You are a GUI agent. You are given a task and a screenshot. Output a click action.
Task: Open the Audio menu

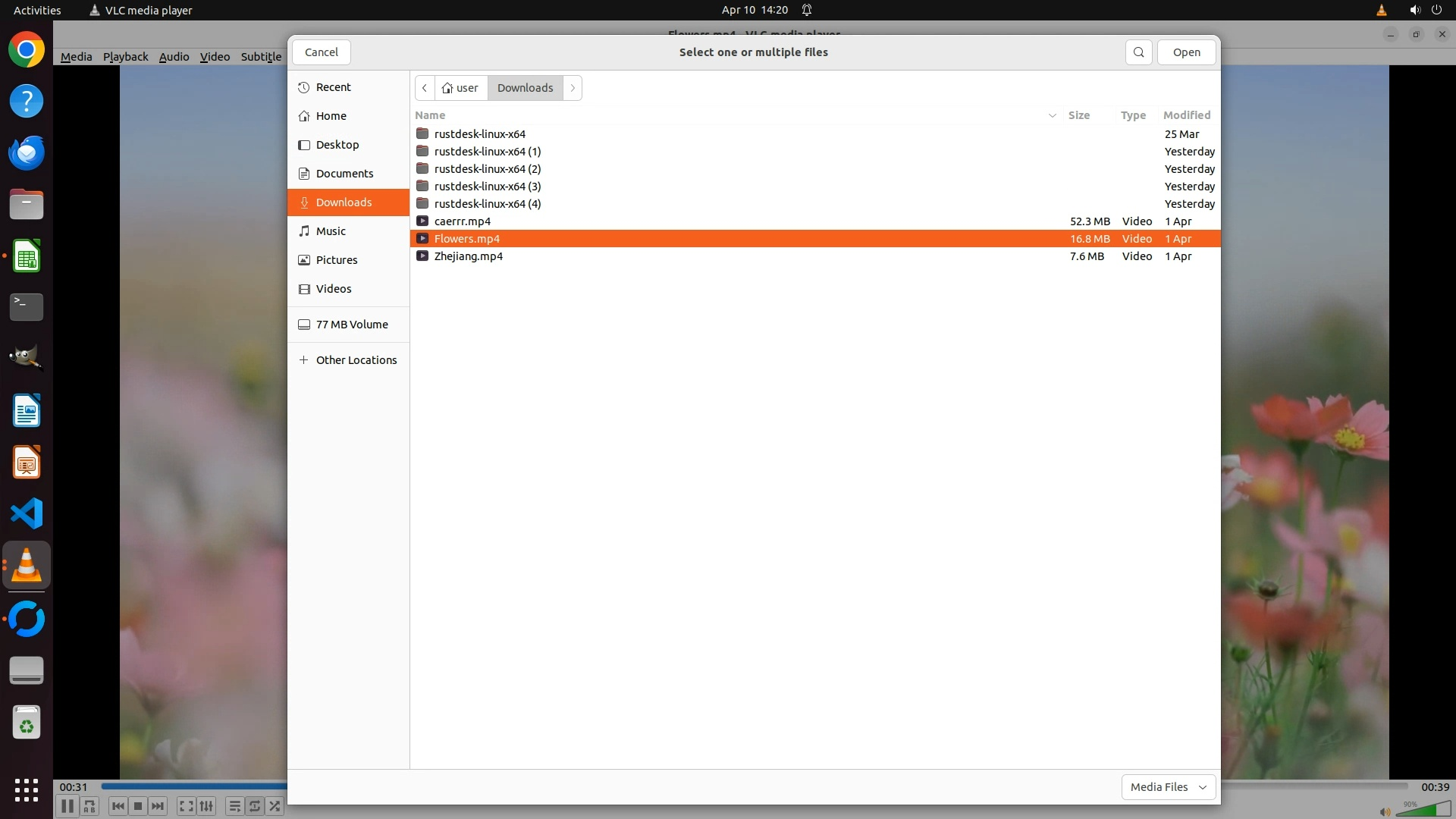click(x=174, y=57)
